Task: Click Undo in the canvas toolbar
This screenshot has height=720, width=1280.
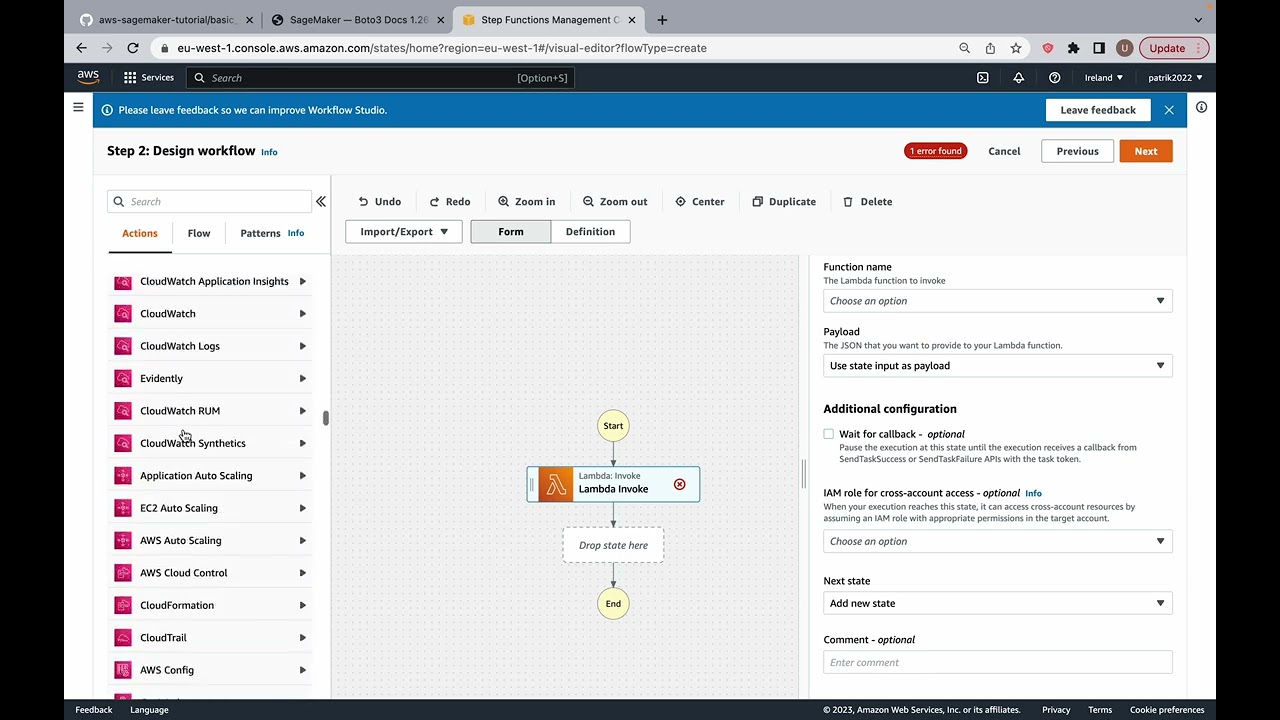Action: coord(379,202)
